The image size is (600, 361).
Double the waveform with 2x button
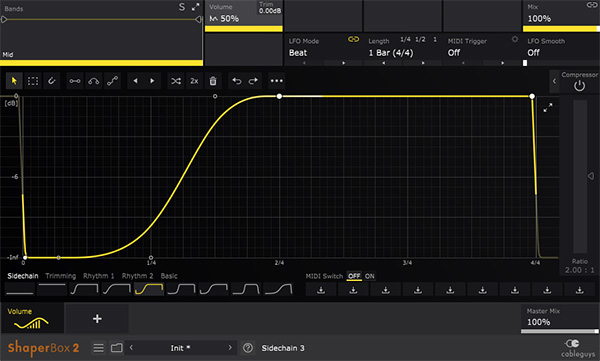pos(194,81)
